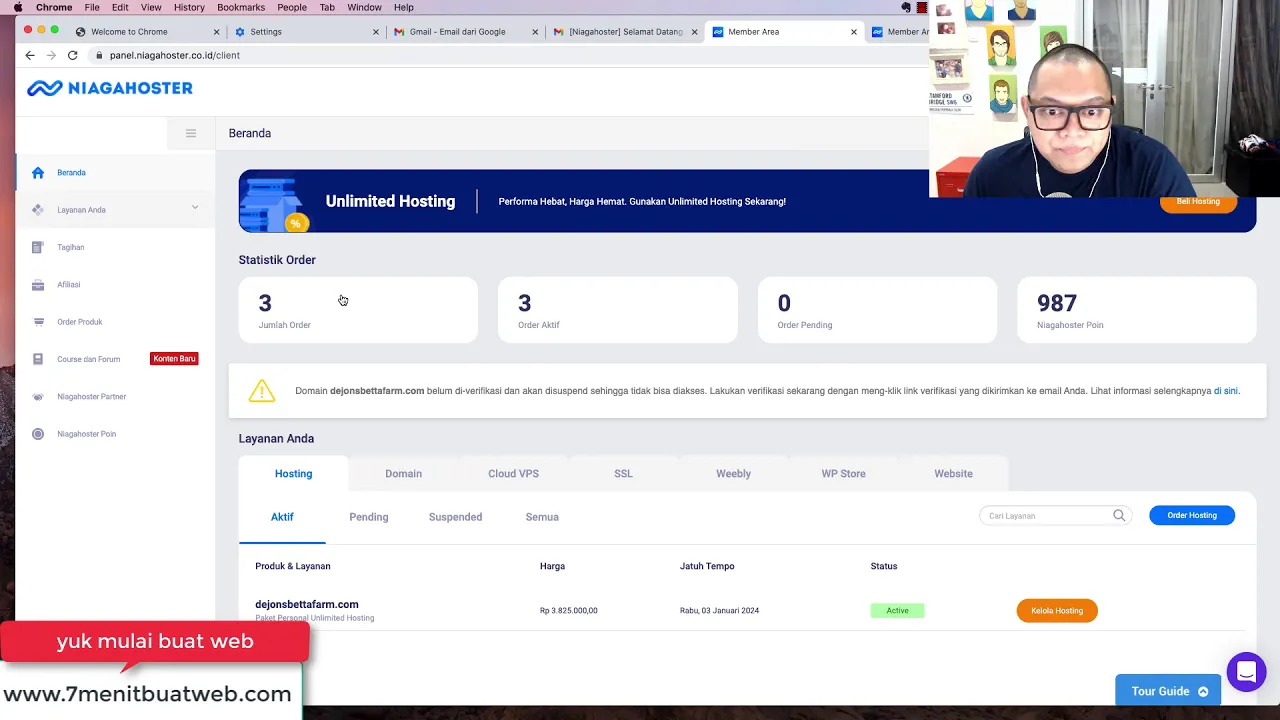Image resolution: width=1280 pixels, height=720 pixels.
Task: Click the Unlimited Hosting banner graphic
Action: click(275, 204)
